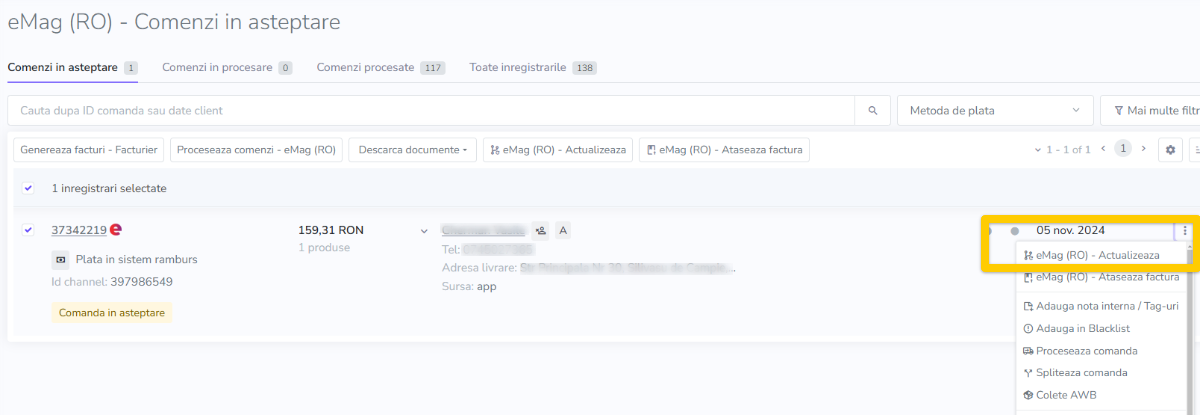The height and width of the screenshot is (415, 1200).
Task: Click the payment cash icon near Plata in sistem ramburs
Action: pos(61,260)
